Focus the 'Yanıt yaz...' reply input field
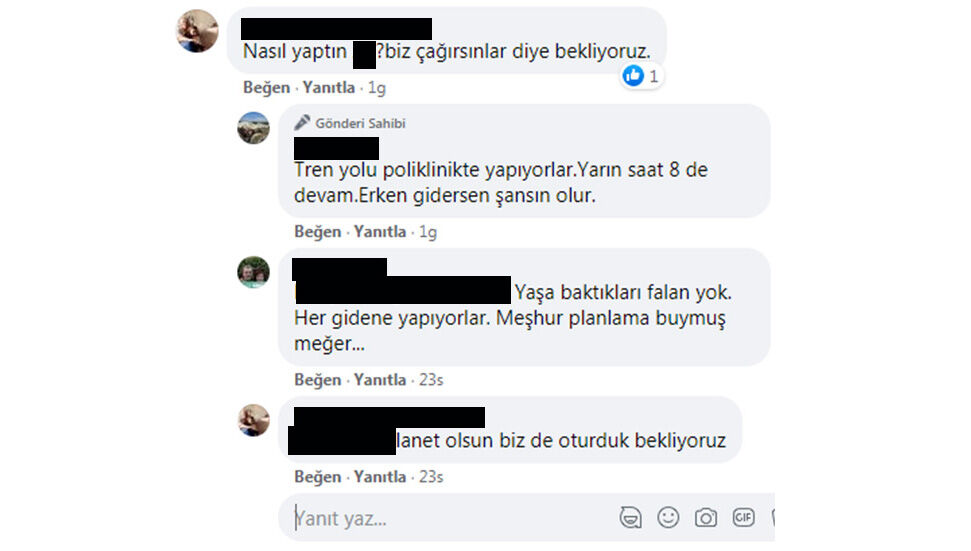971x551 pixels. pyautogui.click(x=452, y=518)
